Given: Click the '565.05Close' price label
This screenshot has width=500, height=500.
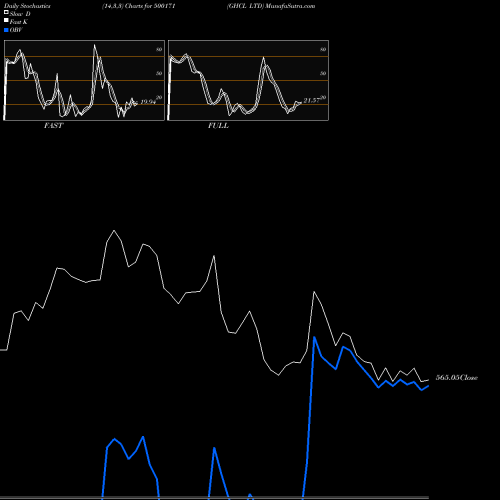Looking at the screenshot, I should 457,378.
